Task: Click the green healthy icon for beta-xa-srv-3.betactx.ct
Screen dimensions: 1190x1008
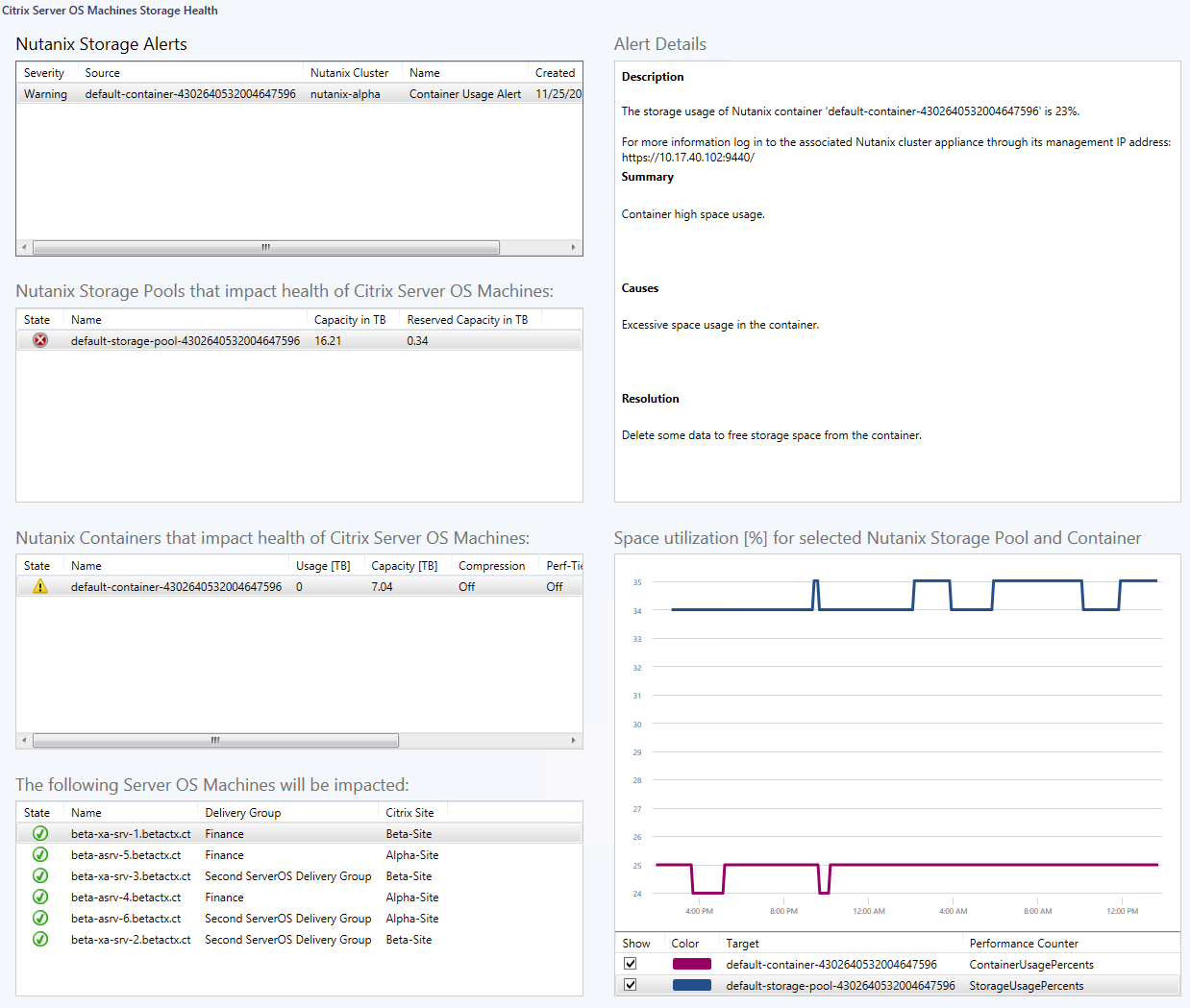Action: [x=40, y=875]
